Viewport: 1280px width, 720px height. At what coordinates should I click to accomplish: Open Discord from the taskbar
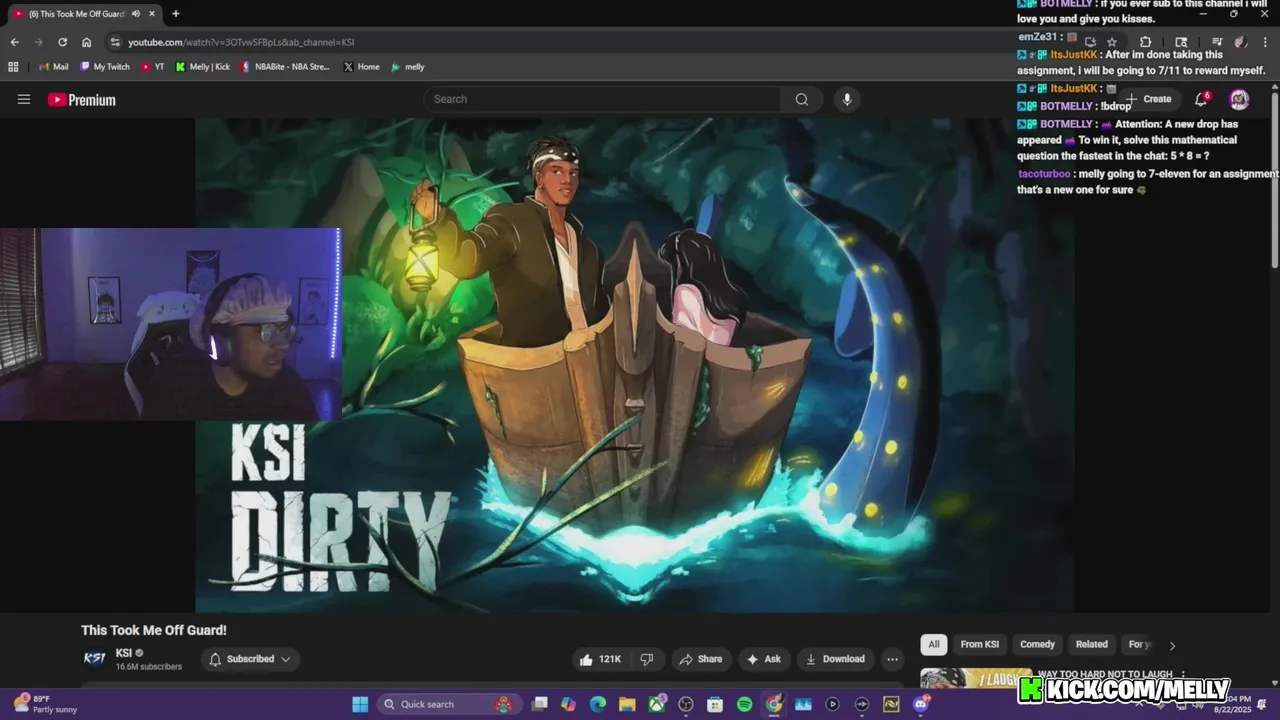pos(920,704)
